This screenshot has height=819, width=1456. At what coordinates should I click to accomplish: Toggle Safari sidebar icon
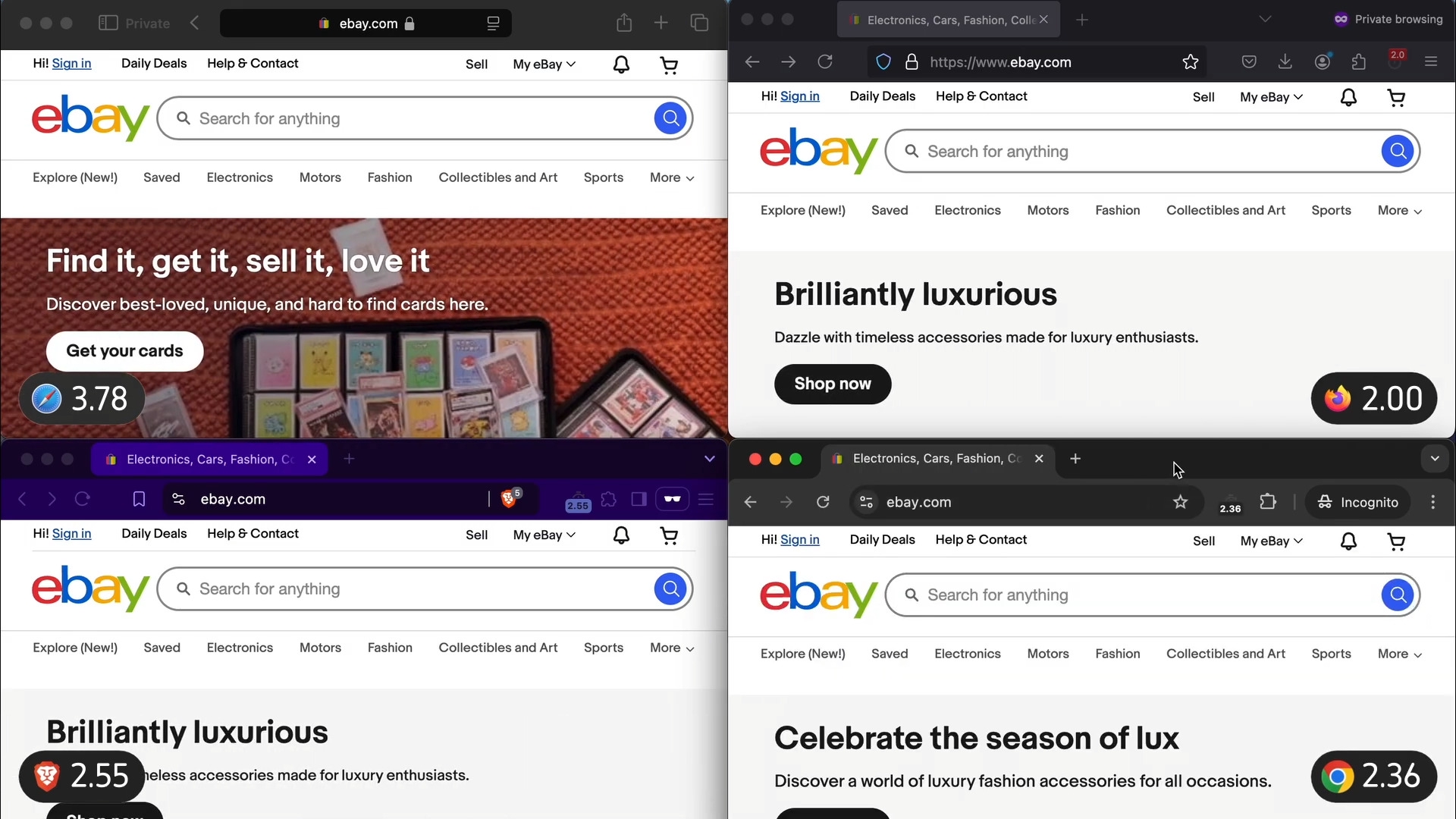[x=108, y=23]
